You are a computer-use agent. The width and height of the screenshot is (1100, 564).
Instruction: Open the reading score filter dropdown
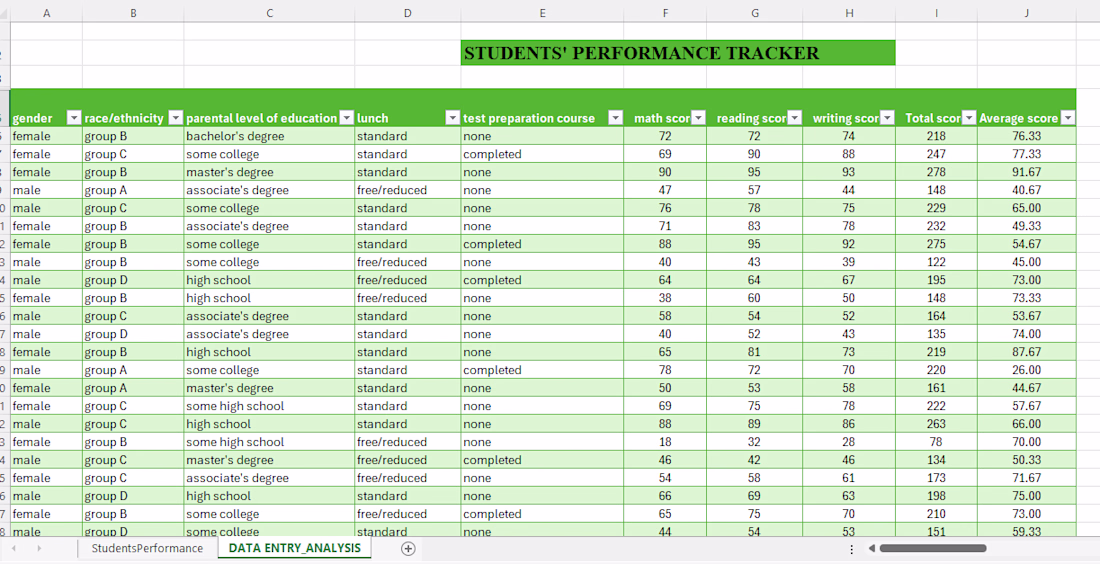tap(794, 118)
